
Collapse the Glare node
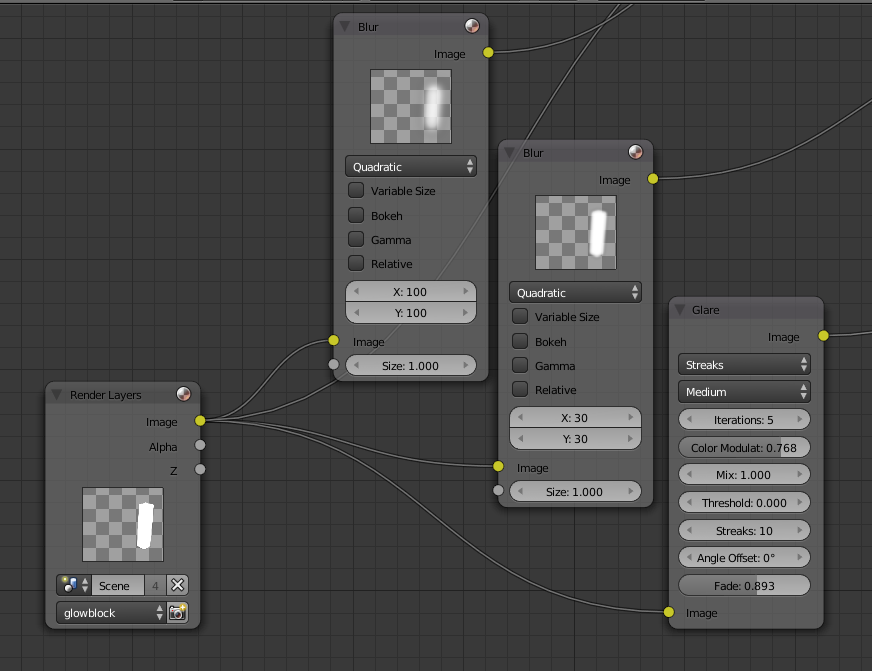679,310
